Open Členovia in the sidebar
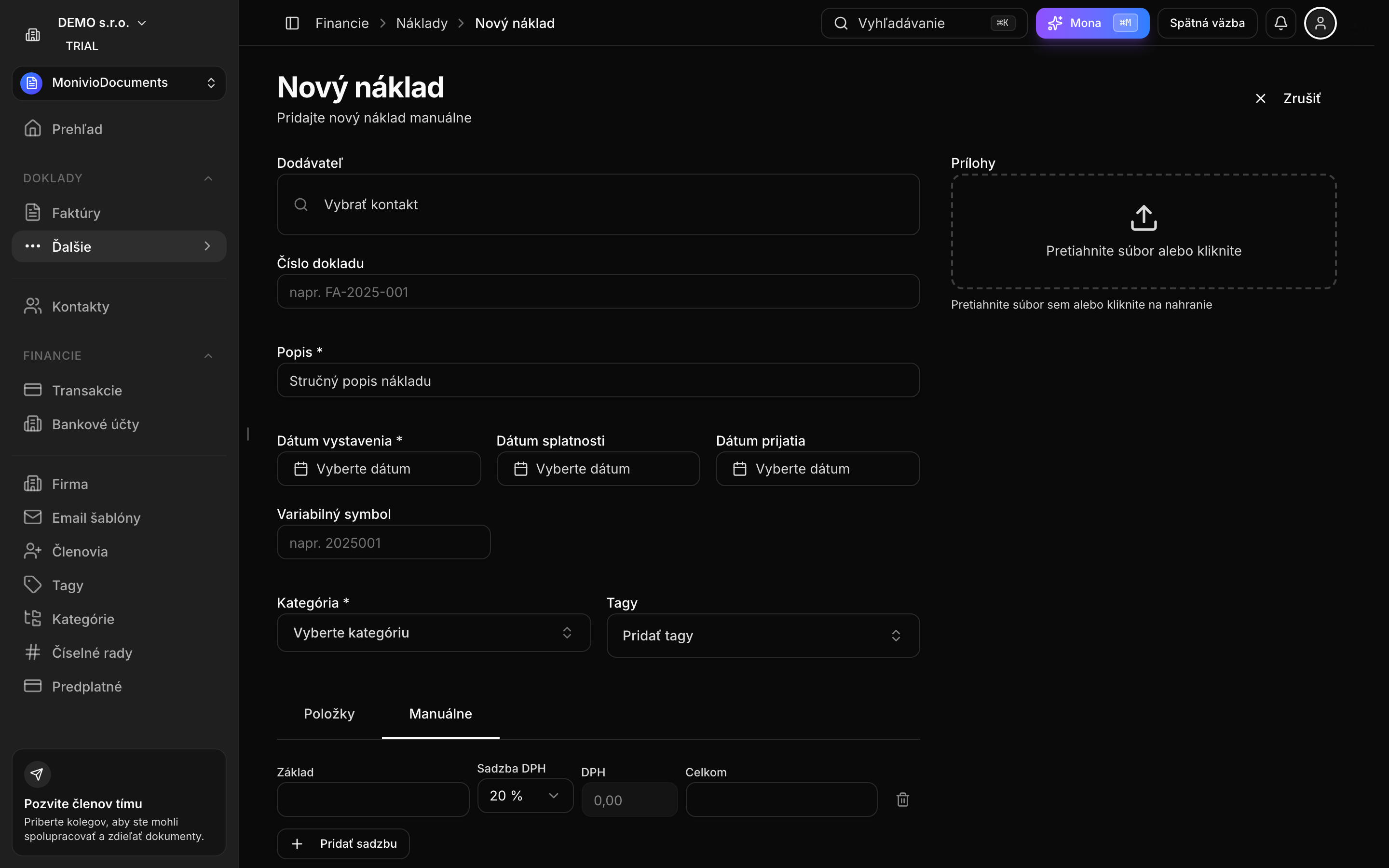 (119, 552)
